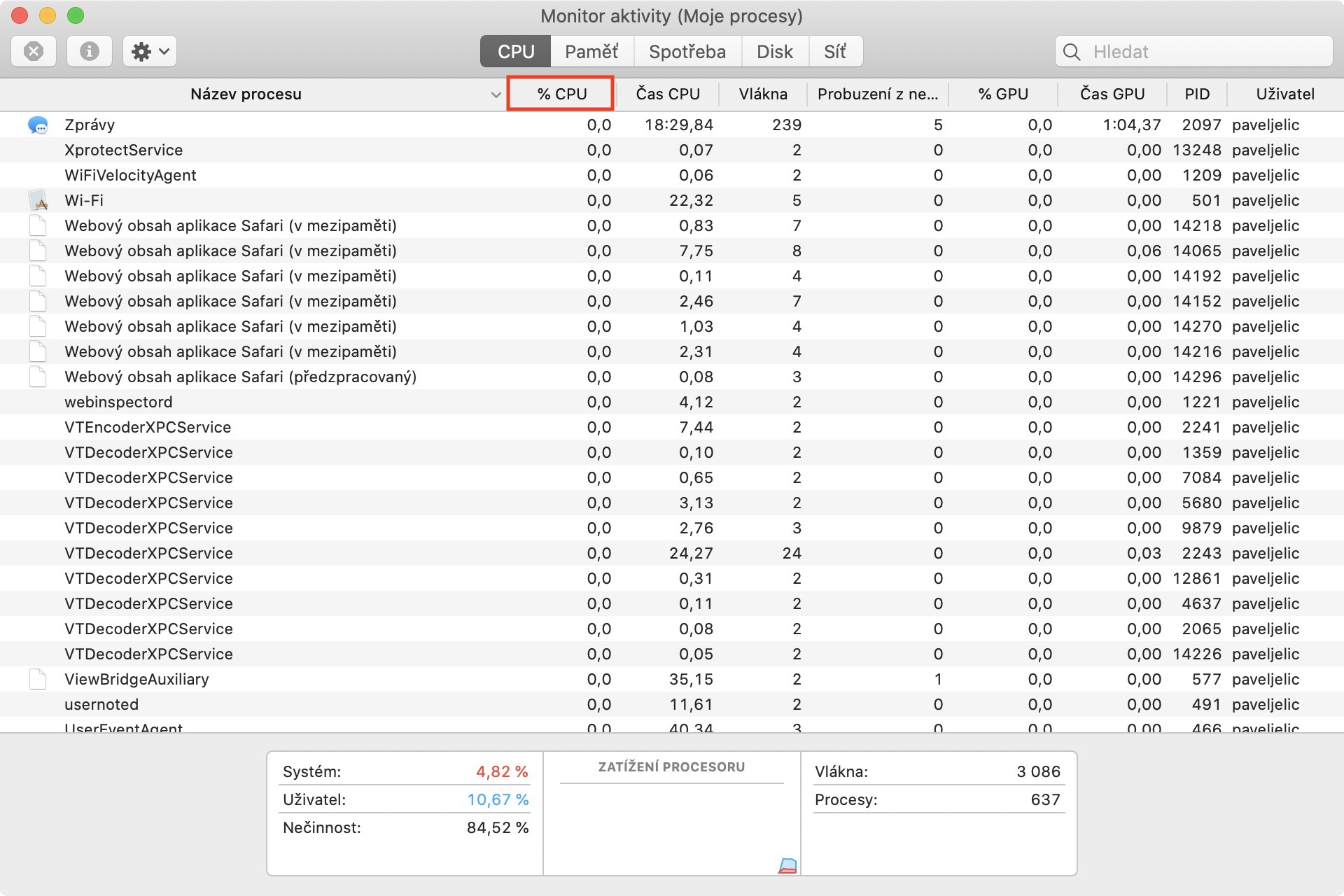Toggle sort arrow on Název procesu column
This screenshot has width=1344, height=896.
coord(496,94)
